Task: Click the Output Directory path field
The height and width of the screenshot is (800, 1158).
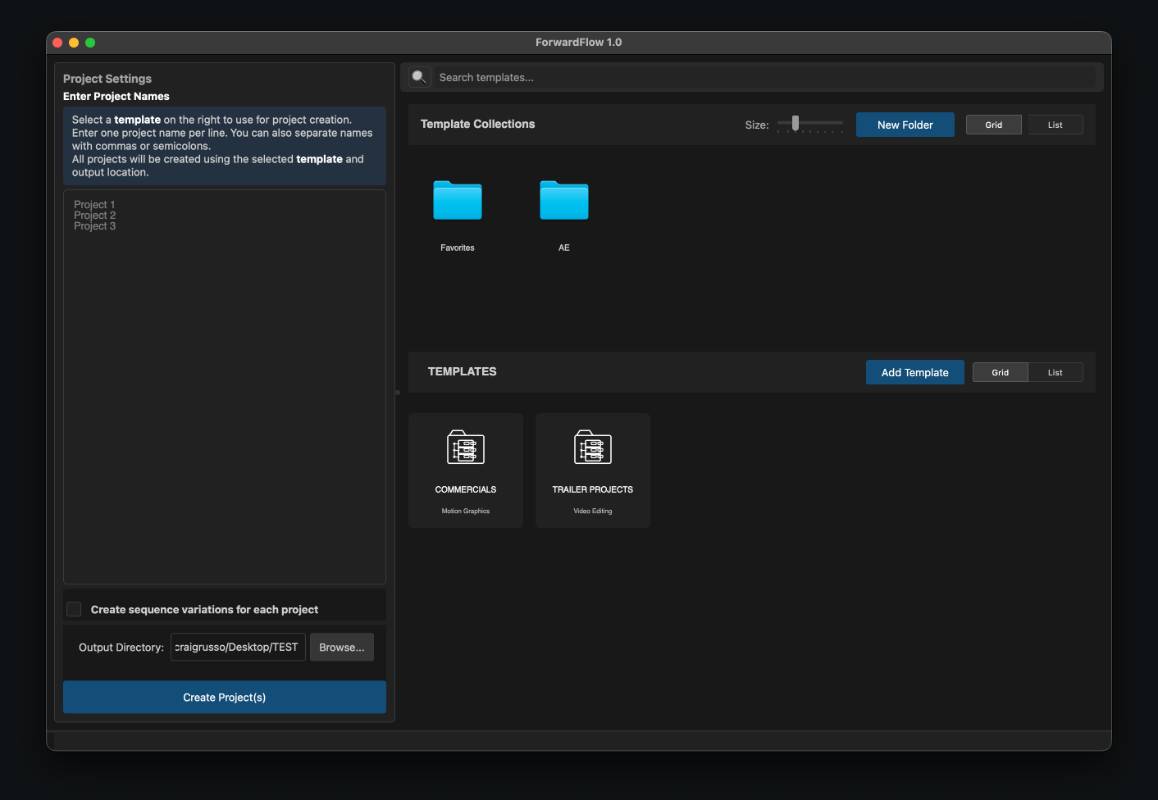Action: pos(238,647)
